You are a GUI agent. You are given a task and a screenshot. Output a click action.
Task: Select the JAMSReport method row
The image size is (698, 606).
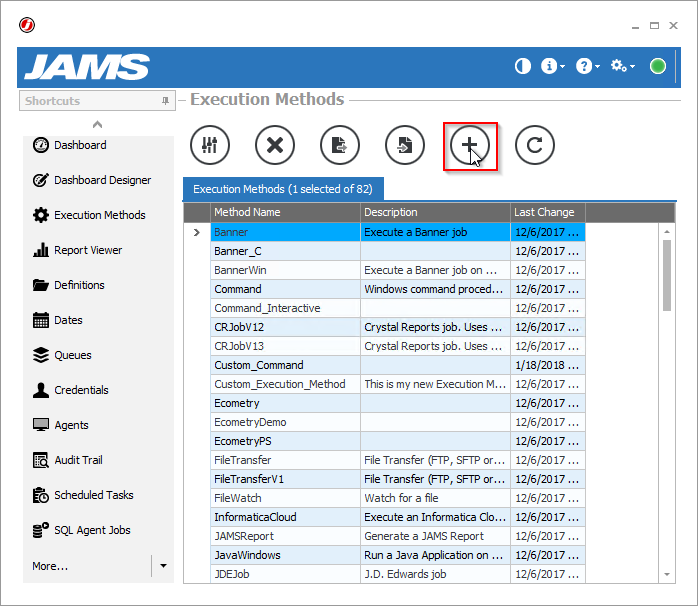(x=398, y=536)
